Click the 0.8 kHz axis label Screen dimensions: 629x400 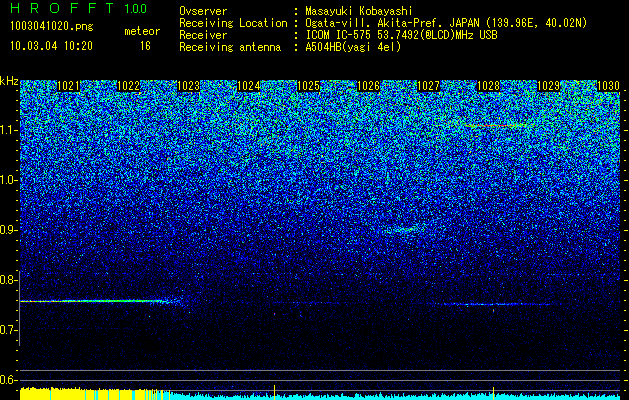9,280
